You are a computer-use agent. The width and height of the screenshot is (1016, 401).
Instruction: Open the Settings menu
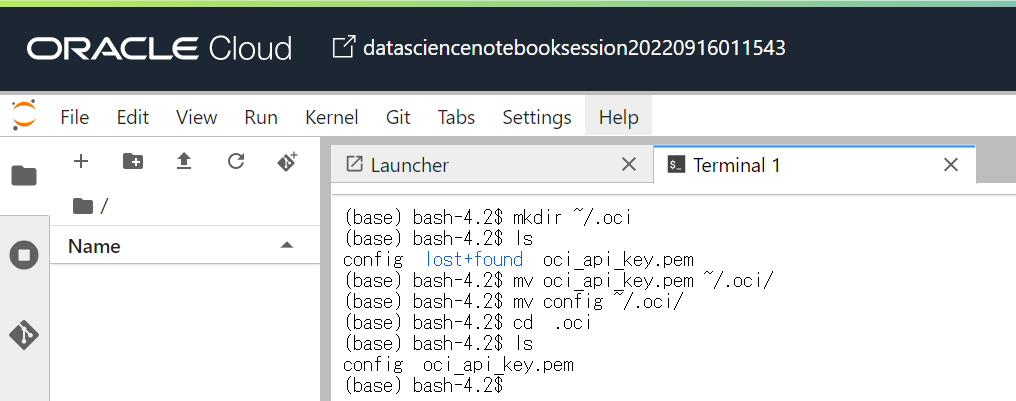point(537,117)
